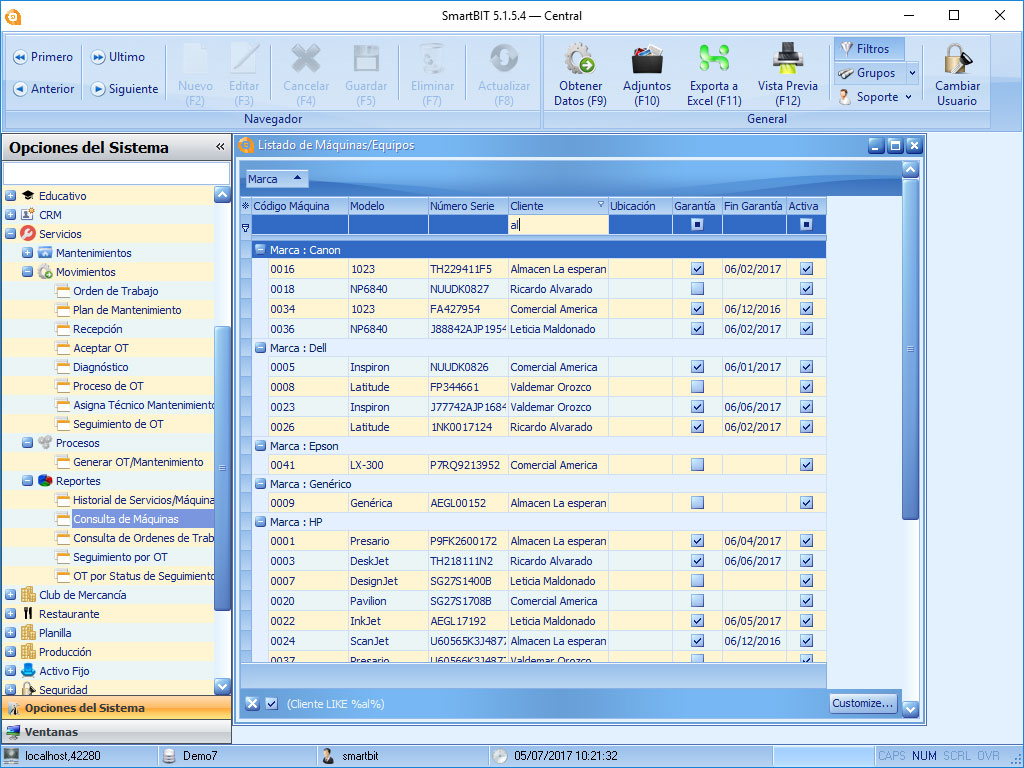
Task: Click the Educativo graduation cap icon
Action: coord(27,196)
